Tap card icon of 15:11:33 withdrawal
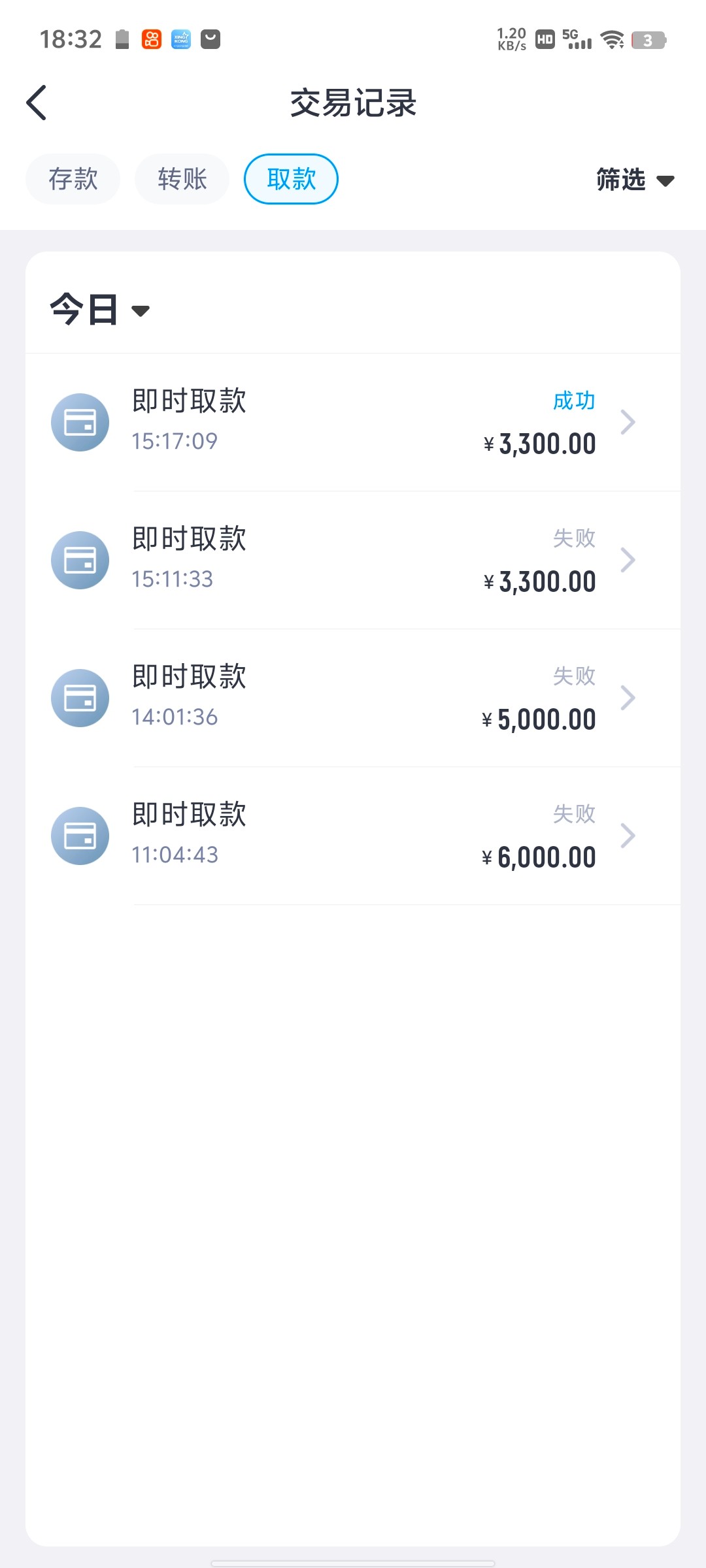Viewport: 706px width, 1568px height. tap(80, 560)
